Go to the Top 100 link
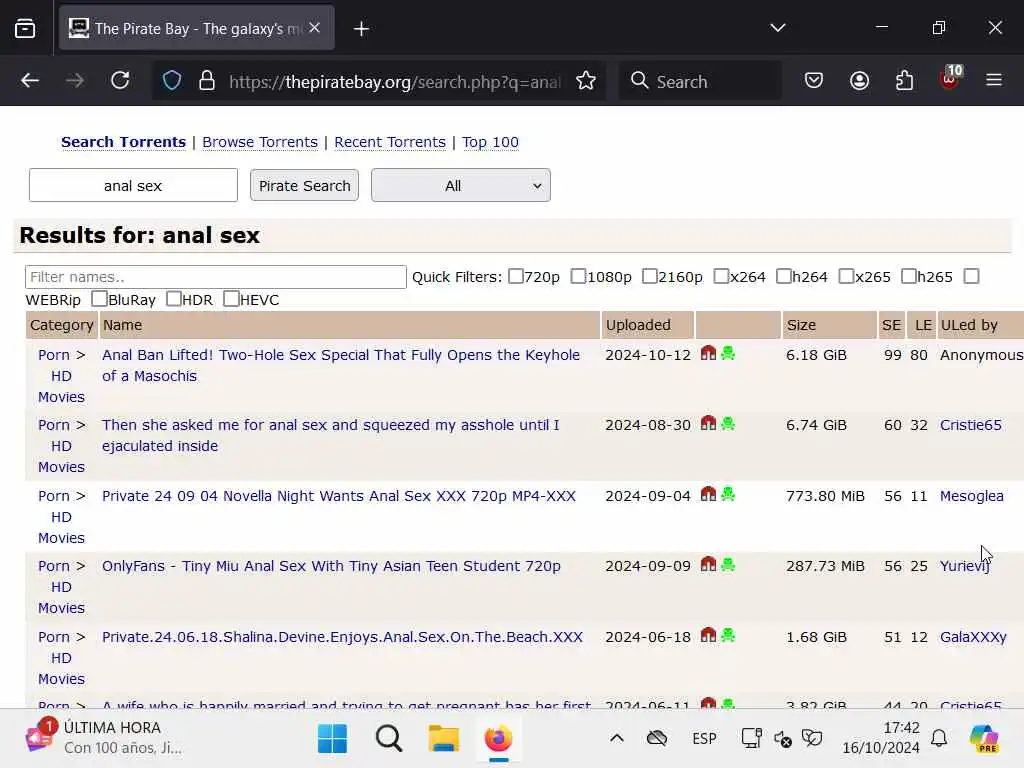1024x768 pixels. click(490, 142)
